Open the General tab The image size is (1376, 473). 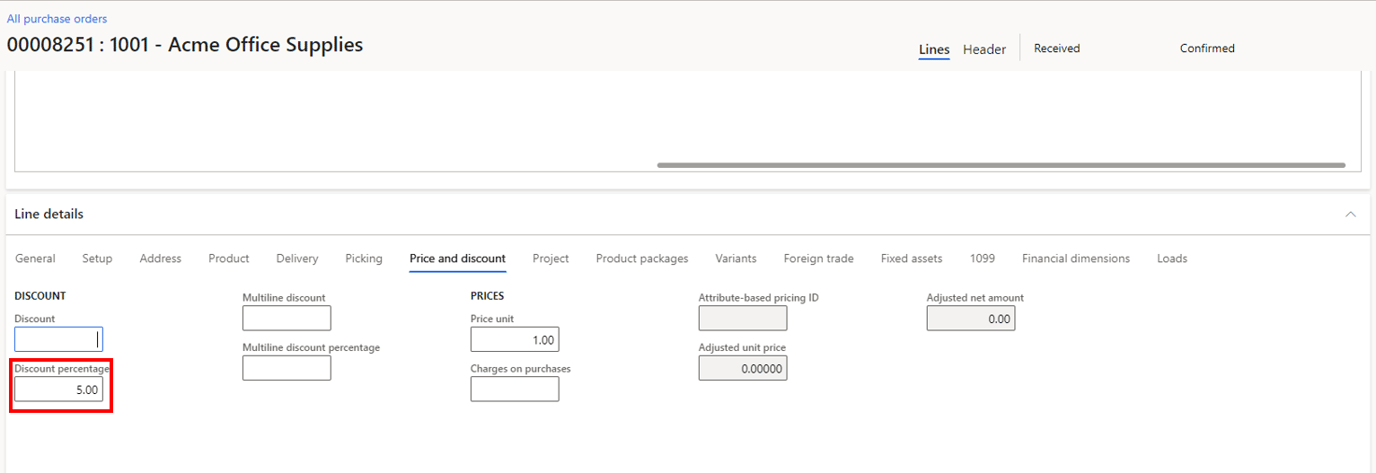click(x=35, y=258)
